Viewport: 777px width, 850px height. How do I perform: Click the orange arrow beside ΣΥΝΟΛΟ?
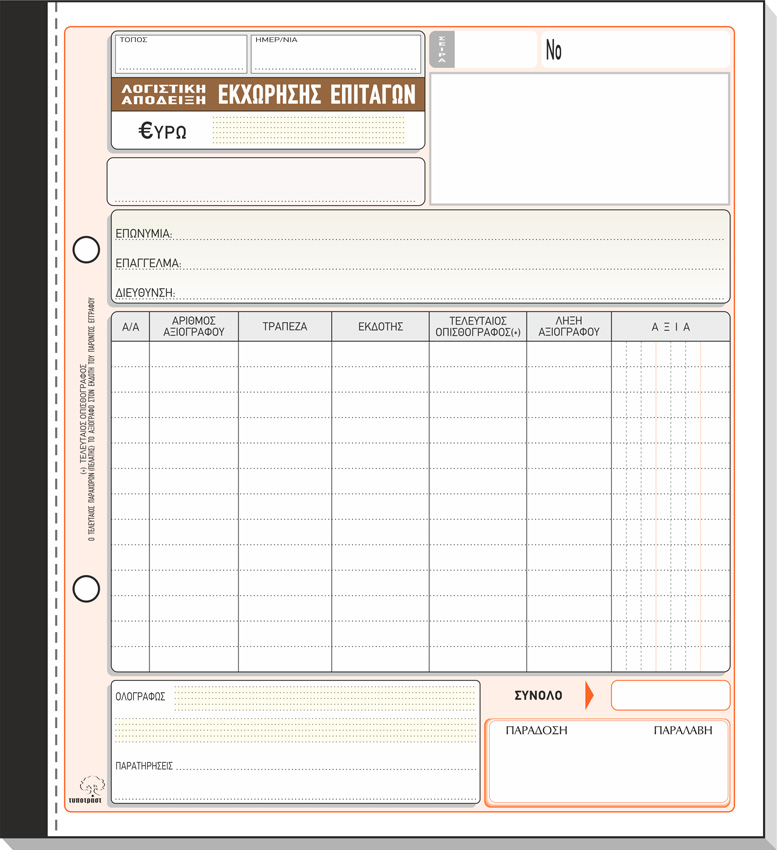589,695
